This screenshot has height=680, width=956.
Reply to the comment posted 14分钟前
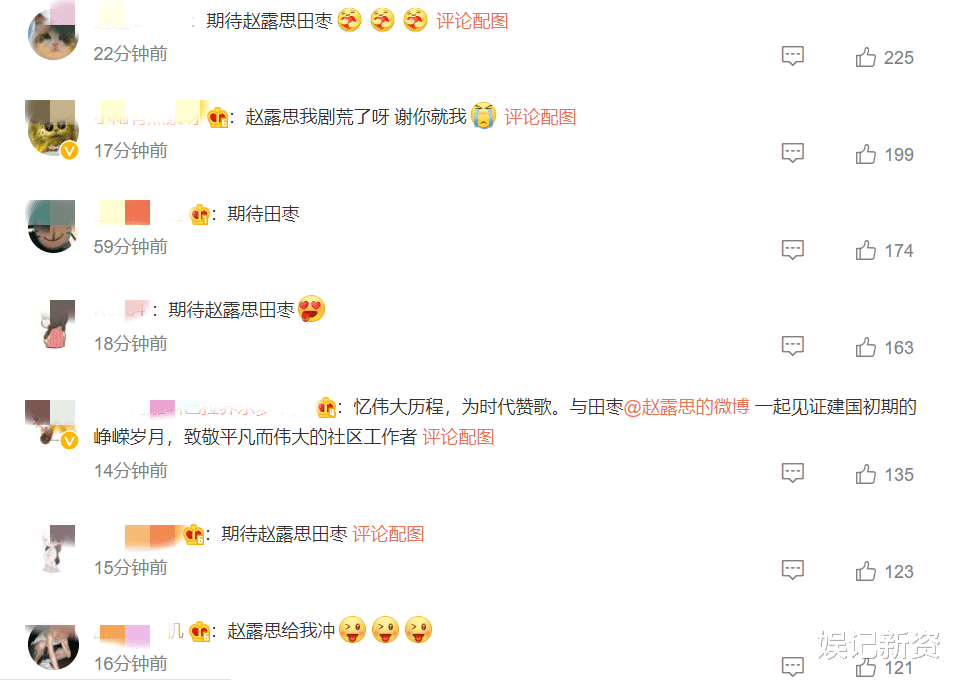coord(793,473)
